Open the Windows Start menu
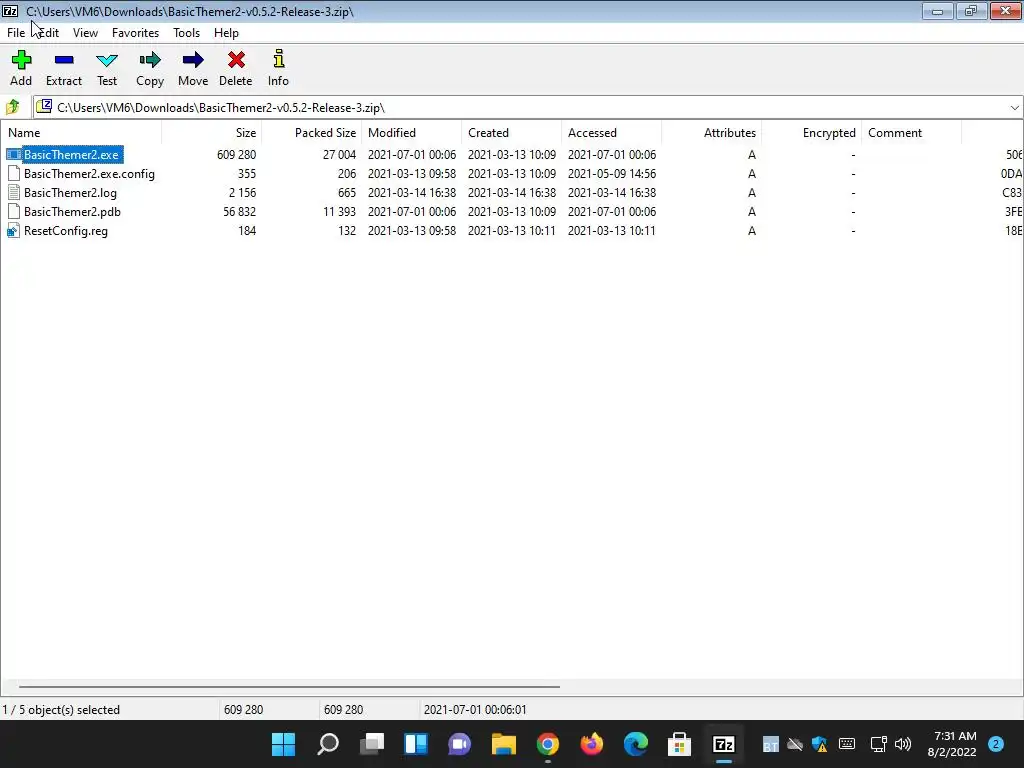This screenshot has height=768, width=1024. click(283, 744)
